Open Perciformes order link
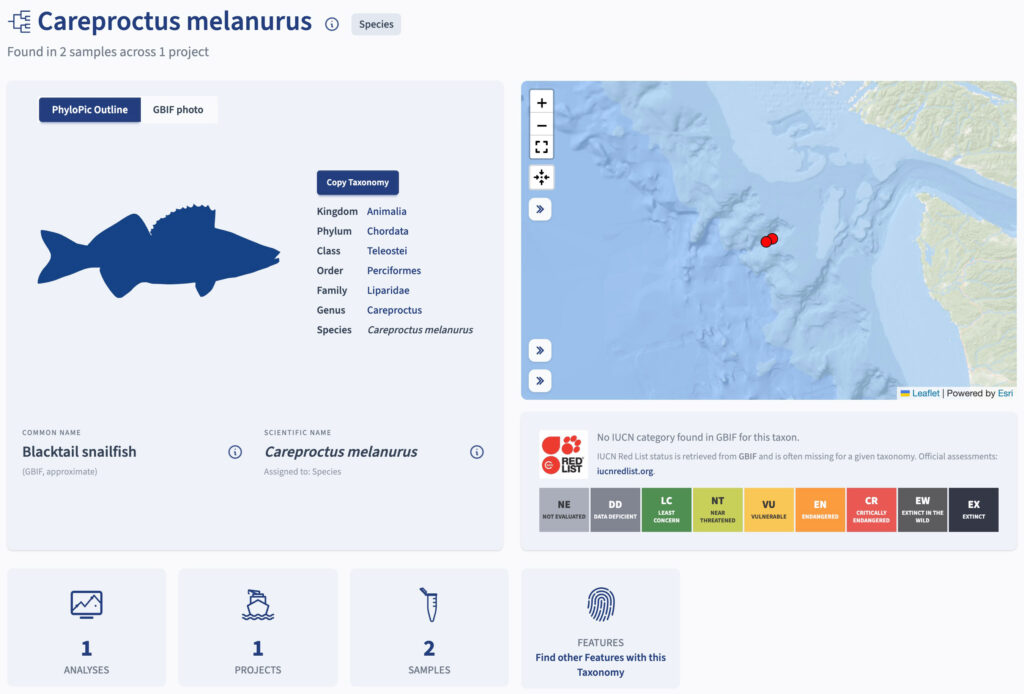The image size is (1024, 694). (394, 270)
